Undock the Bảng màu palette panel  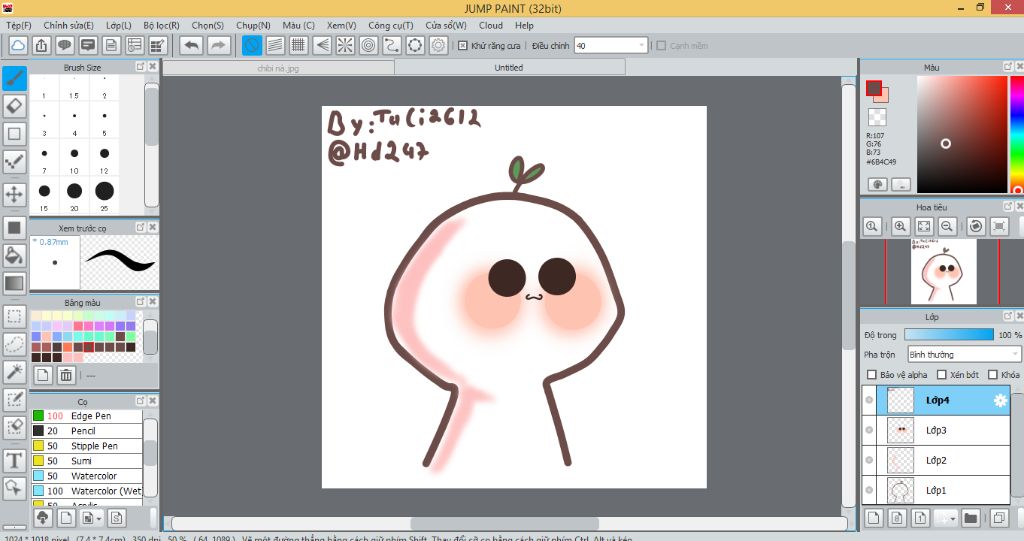tap(140, 301)
